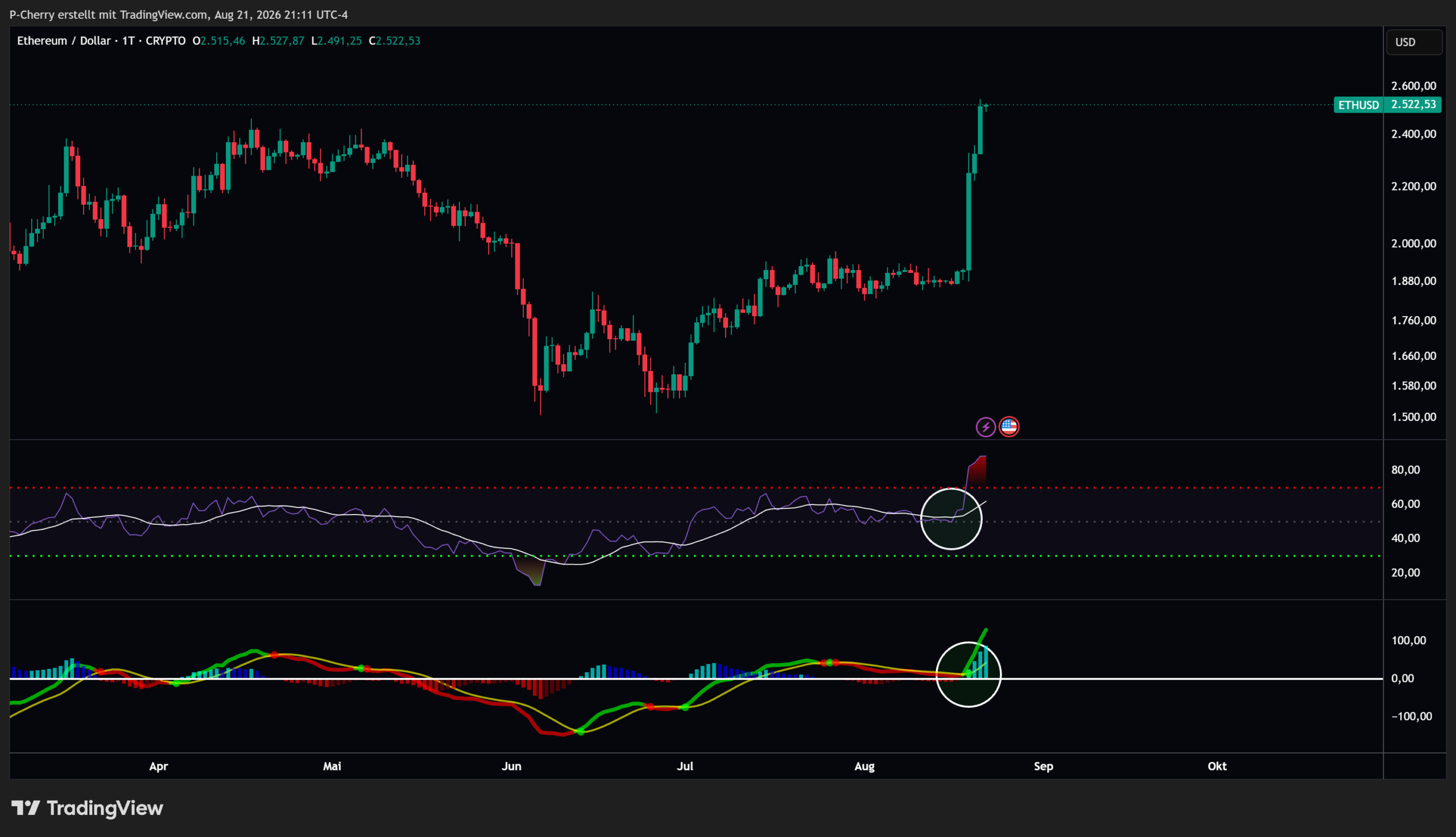
Task: Click the 2.600,00 price axis label
Action: click(x=1413, y=86)
